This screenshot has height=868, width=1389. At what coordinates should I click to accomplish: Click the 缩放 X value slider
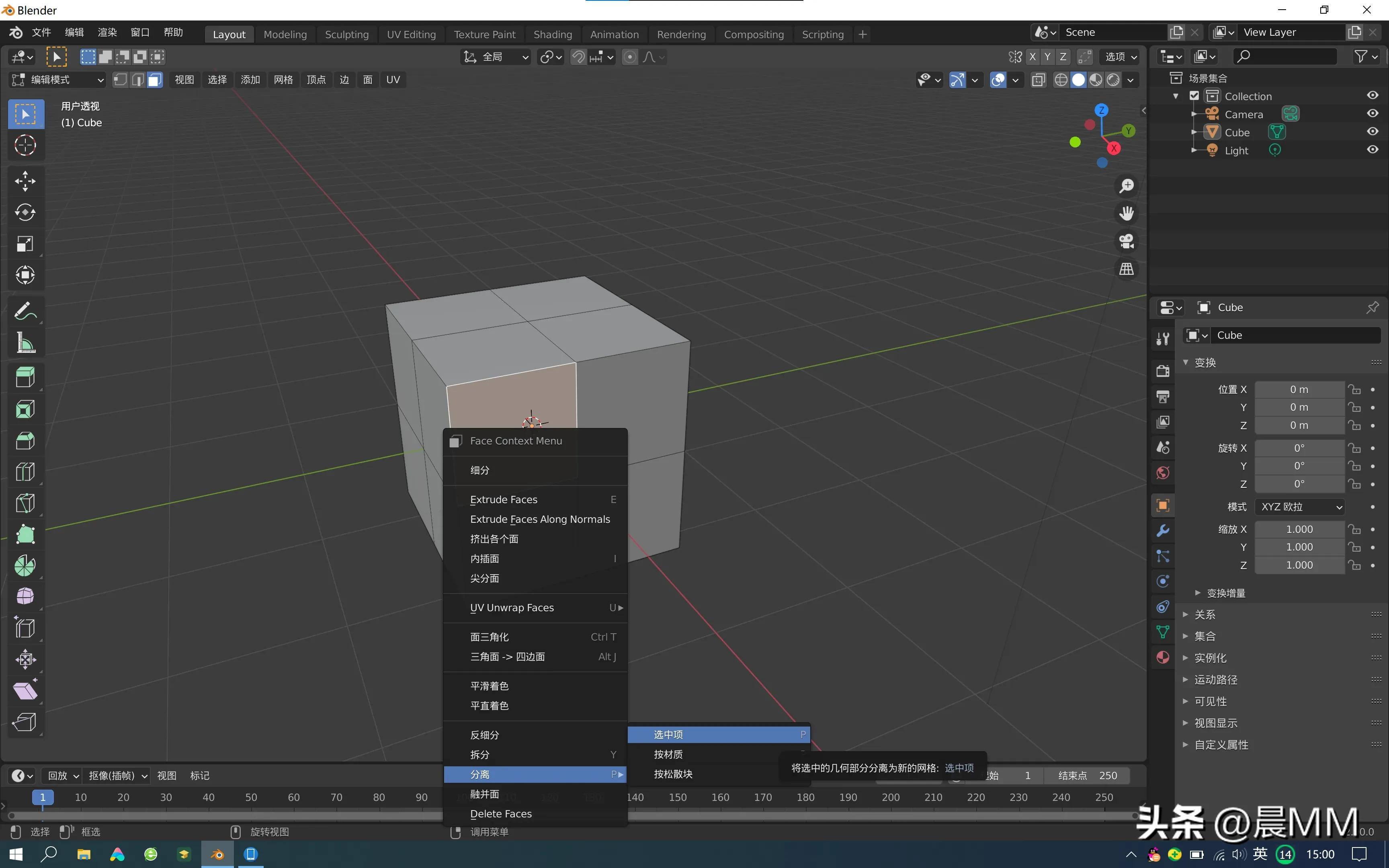click(x=1299, y=529)
